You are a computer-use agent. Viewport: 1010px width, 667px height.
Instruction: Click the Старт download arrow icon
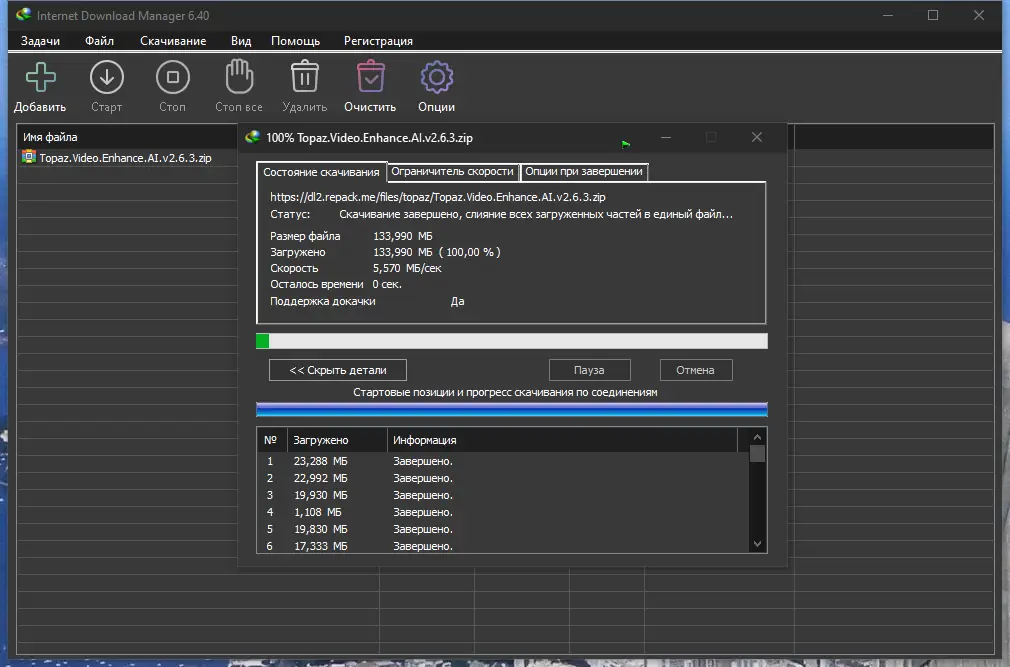(107, 77)
